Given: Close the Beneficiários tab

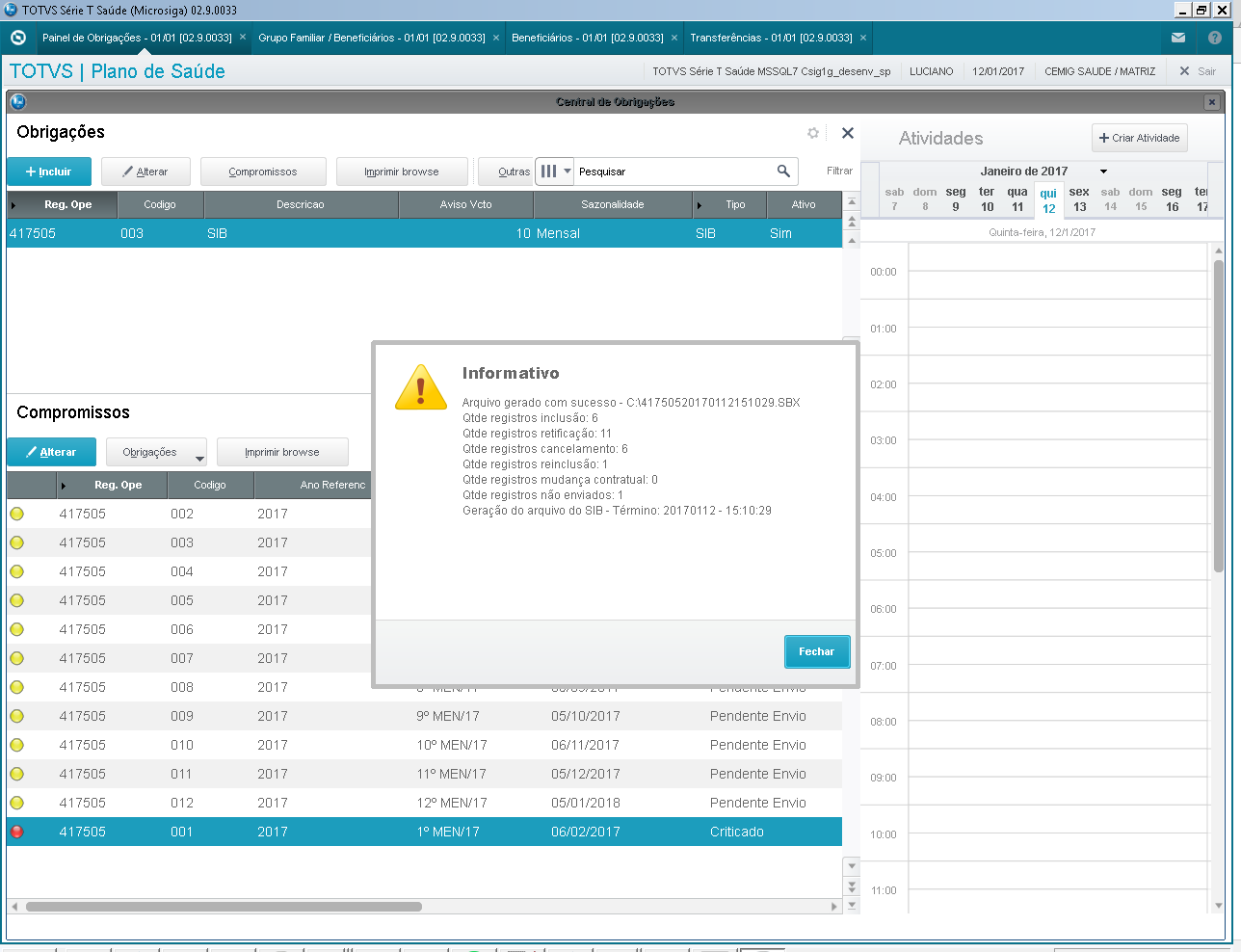Looking at the screenshot, I should (674, 38).
